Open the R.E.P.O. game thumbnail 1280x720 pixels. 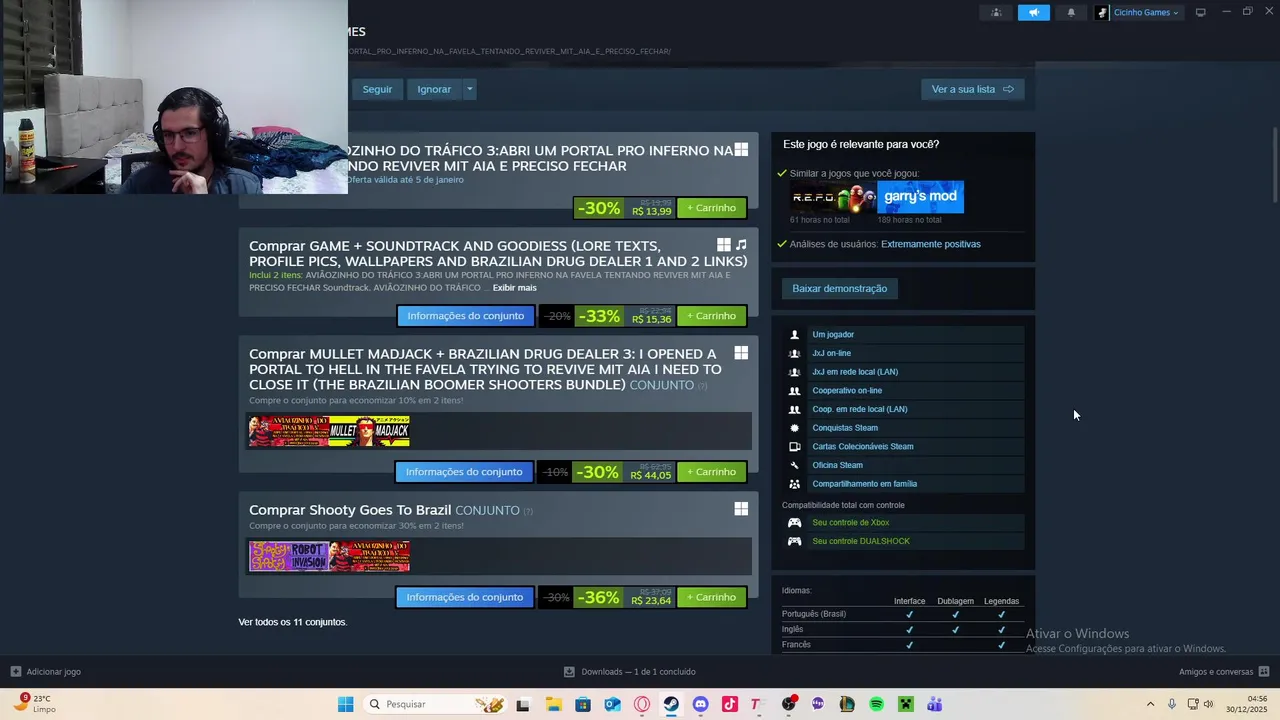point(833,197)
